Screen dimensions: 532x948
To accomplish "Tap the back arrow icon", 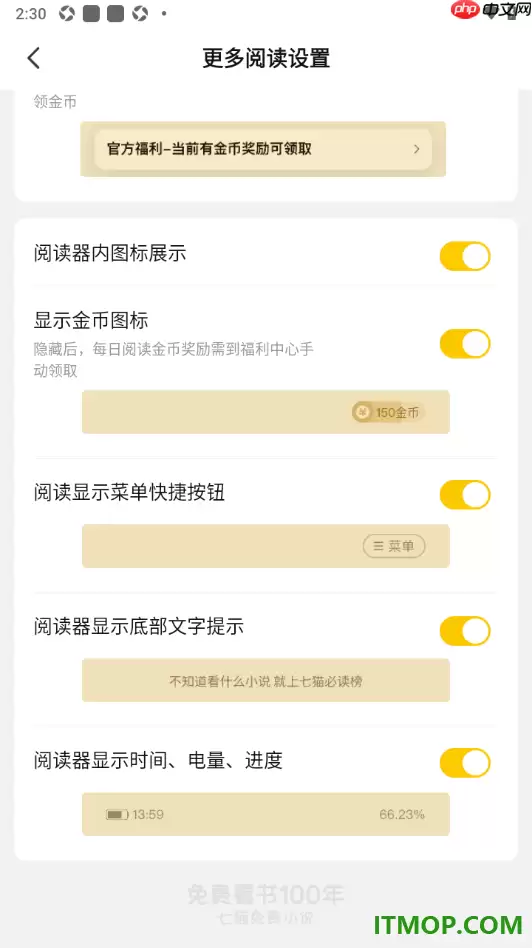I will pos(34,58).
